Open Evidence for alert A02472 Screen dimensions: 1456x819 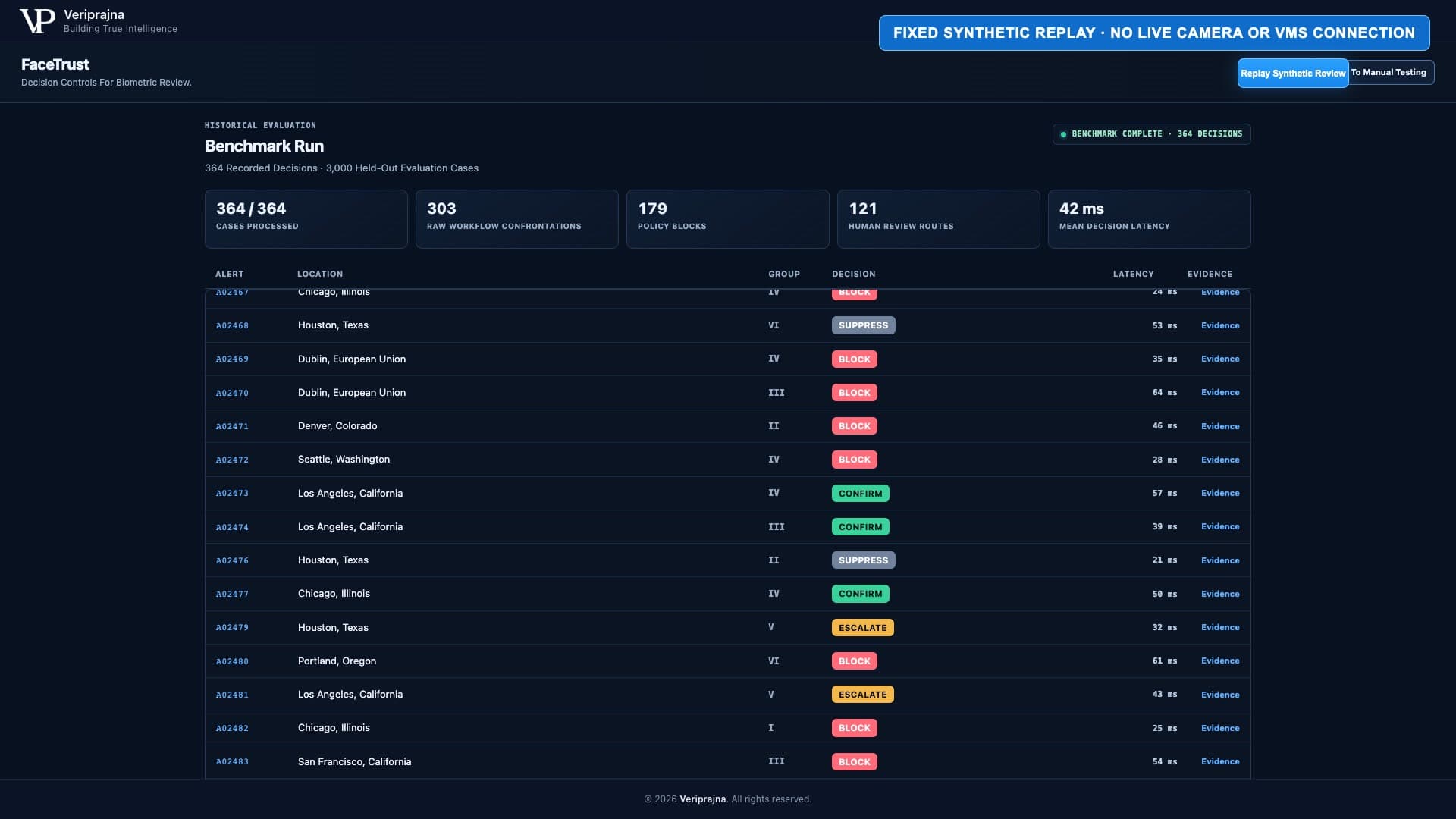1220,460
